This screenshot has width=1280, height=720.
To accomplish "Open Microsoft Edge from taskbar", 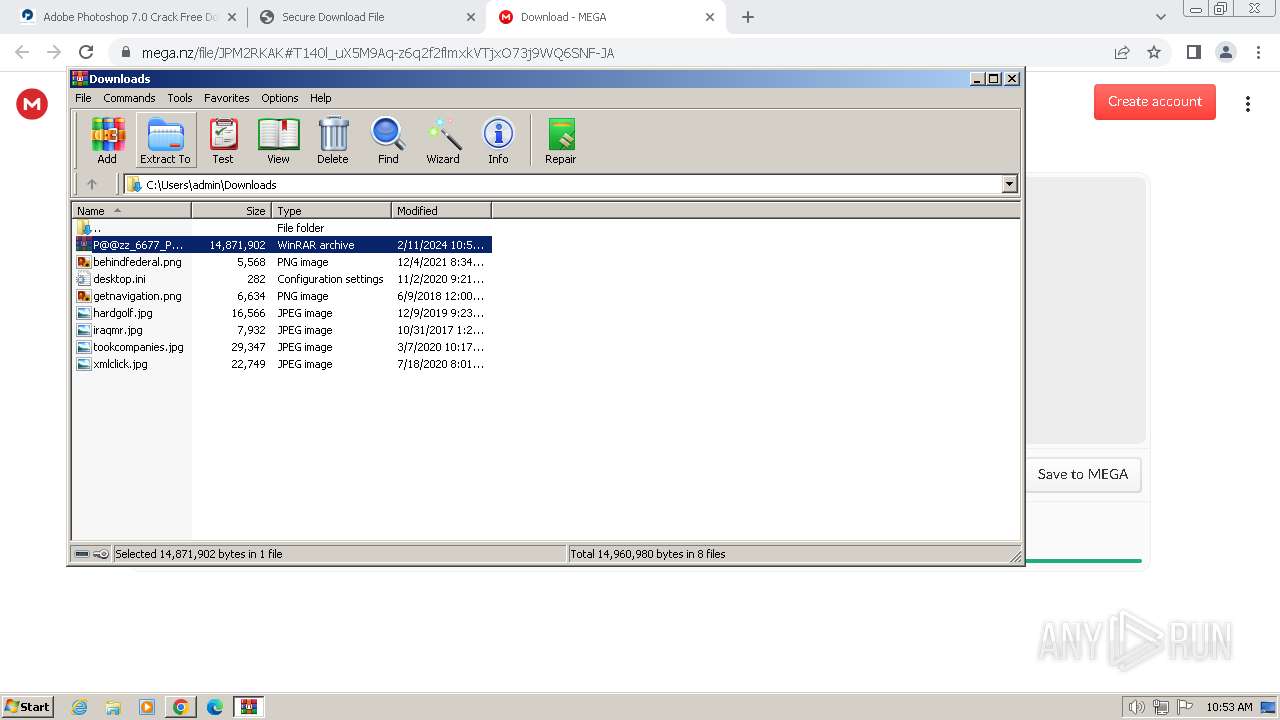I will (215, 707).
